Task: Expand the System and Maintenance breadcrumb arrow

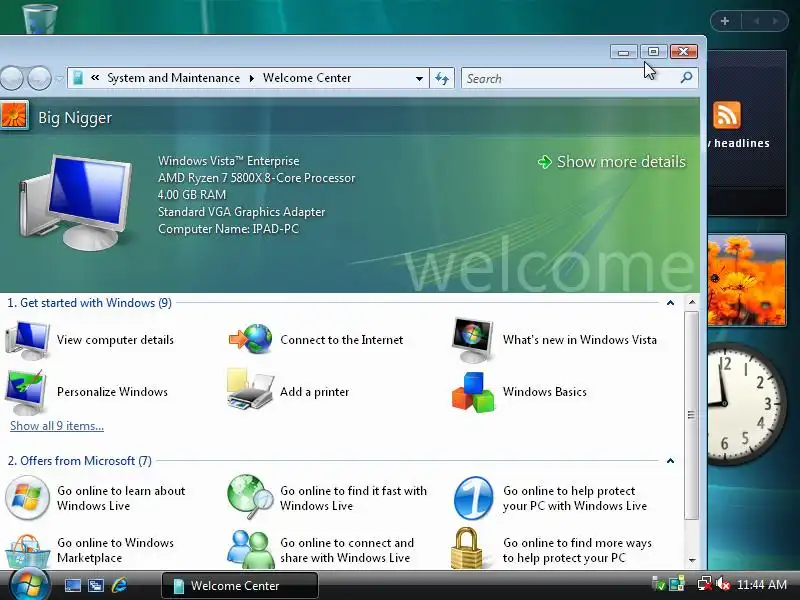Action: [252, 79]
